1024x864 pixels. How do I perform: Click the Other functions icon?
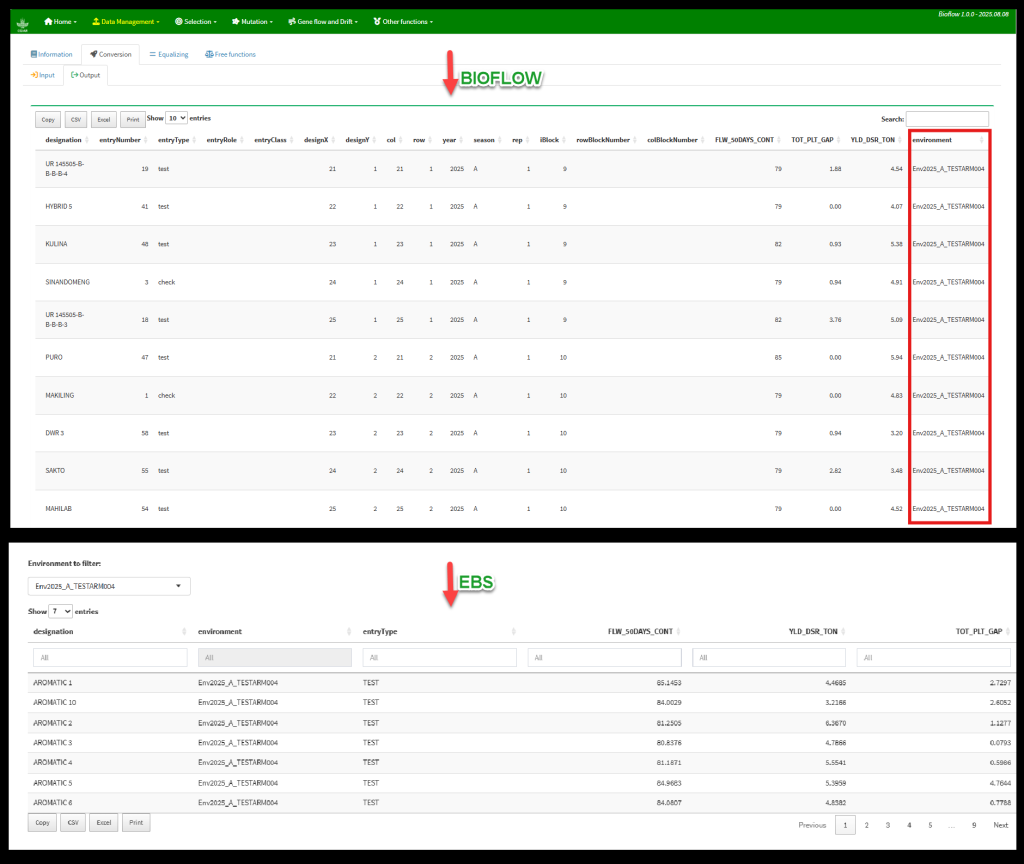coord(376,21)
